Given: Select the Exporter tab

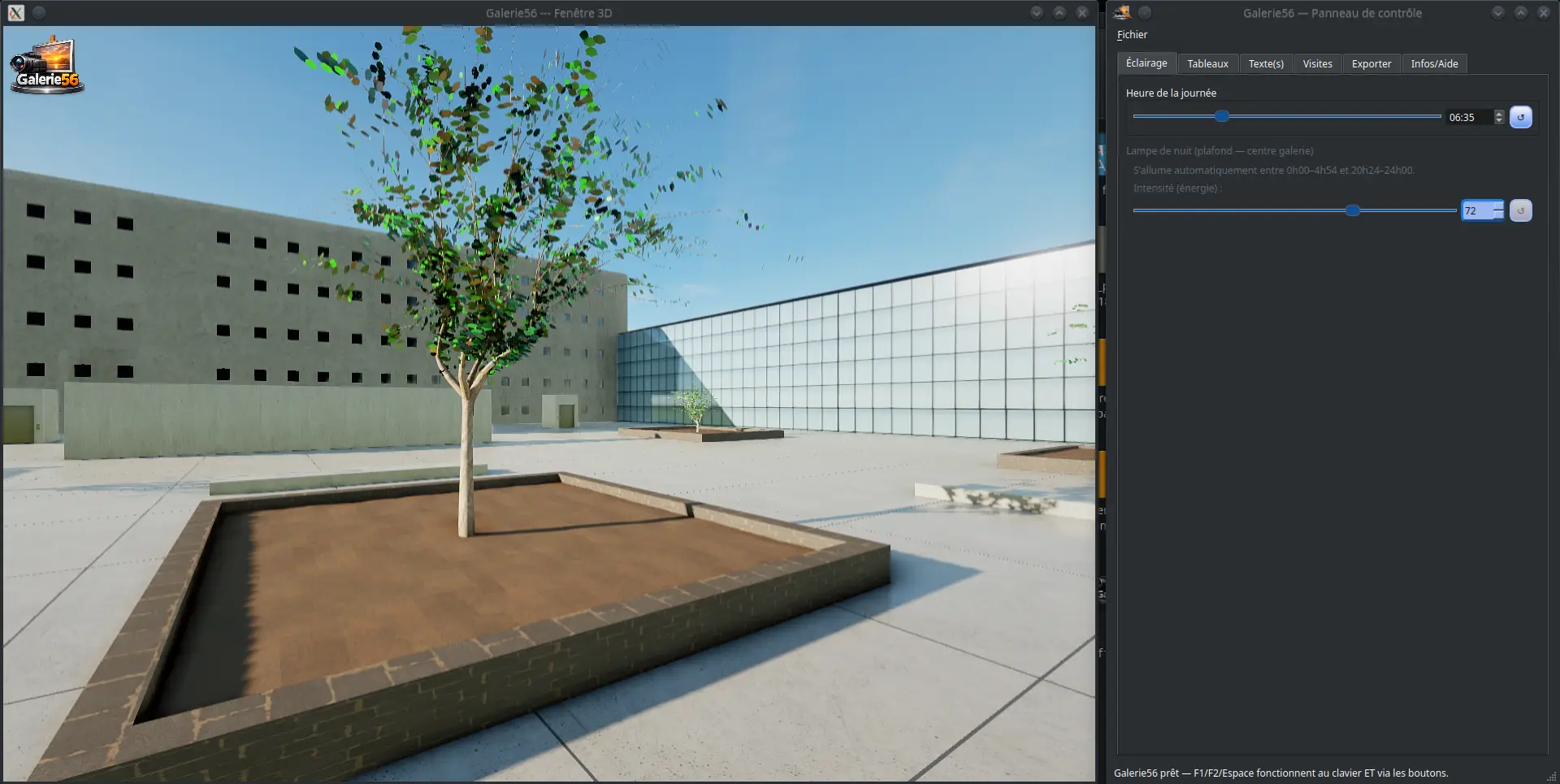Looking at the screenshot, I should 1371,63.
